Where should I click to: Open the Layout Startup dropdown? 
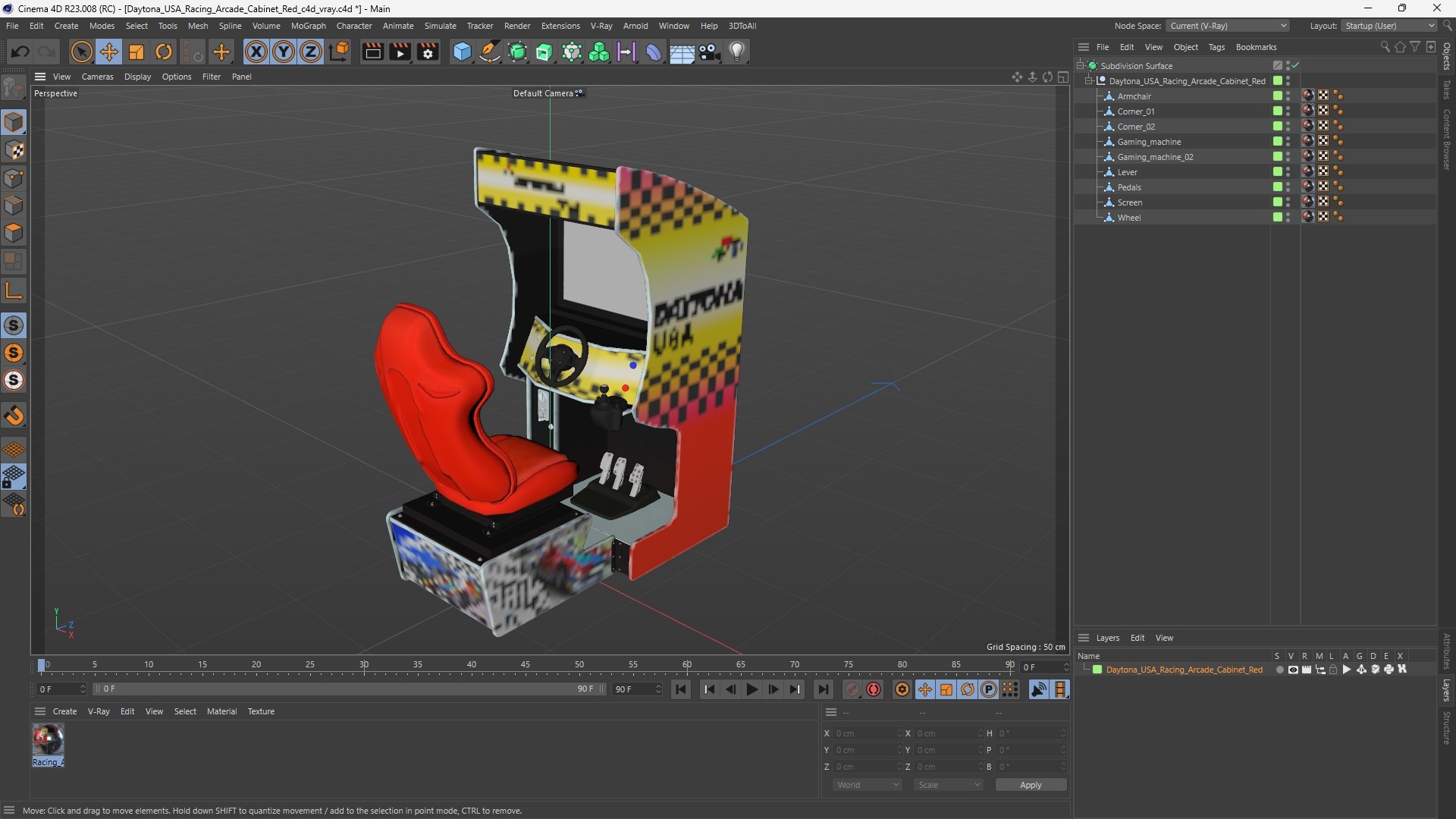click(x=1389, y=26)
